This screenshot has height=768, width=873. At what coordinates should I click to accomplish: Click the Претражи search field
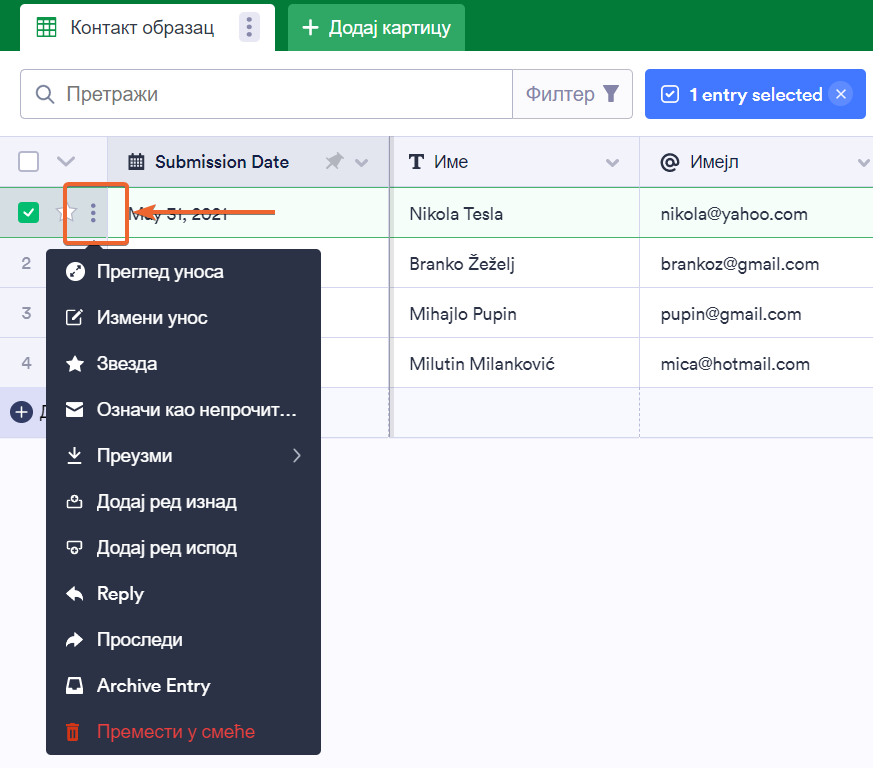click(x=280, y=94)
